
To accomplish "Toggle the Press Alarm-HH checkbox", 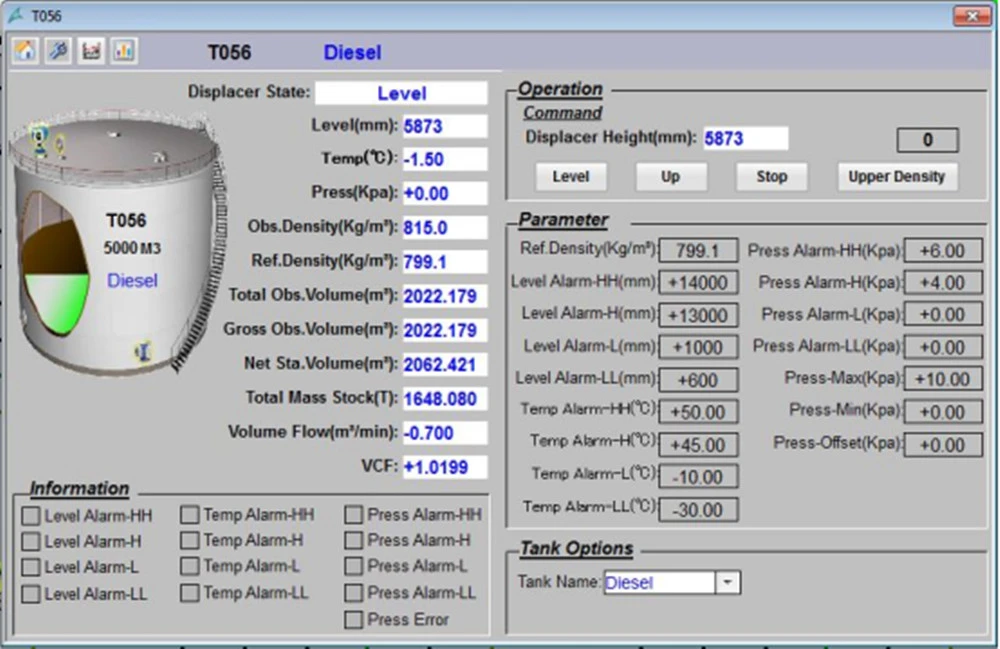I will pyautogui.click(x=353, y=514).
